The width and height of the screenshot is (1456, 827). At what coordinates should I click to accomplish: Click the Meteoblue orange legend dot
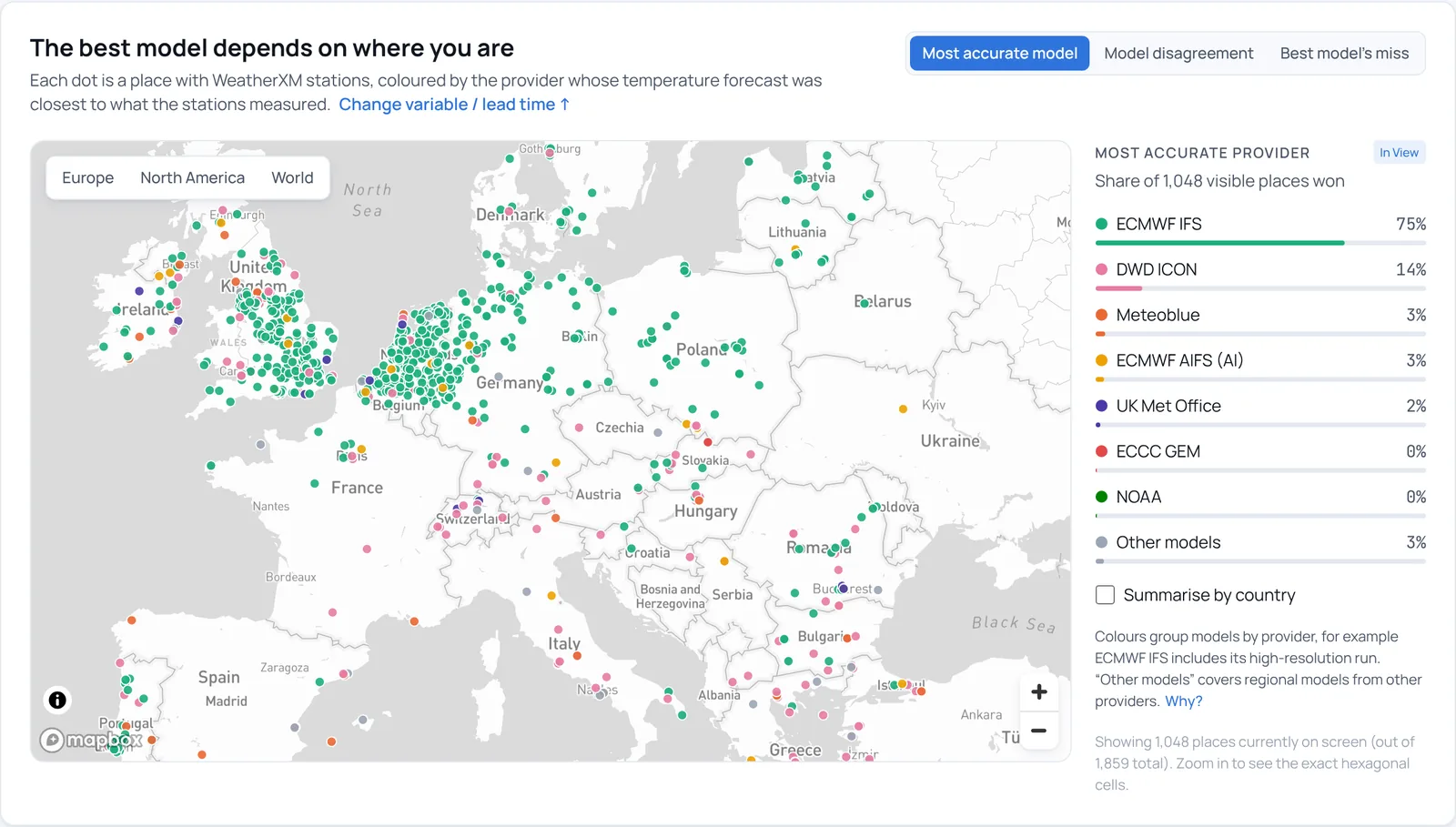(x=1101, y=315)
